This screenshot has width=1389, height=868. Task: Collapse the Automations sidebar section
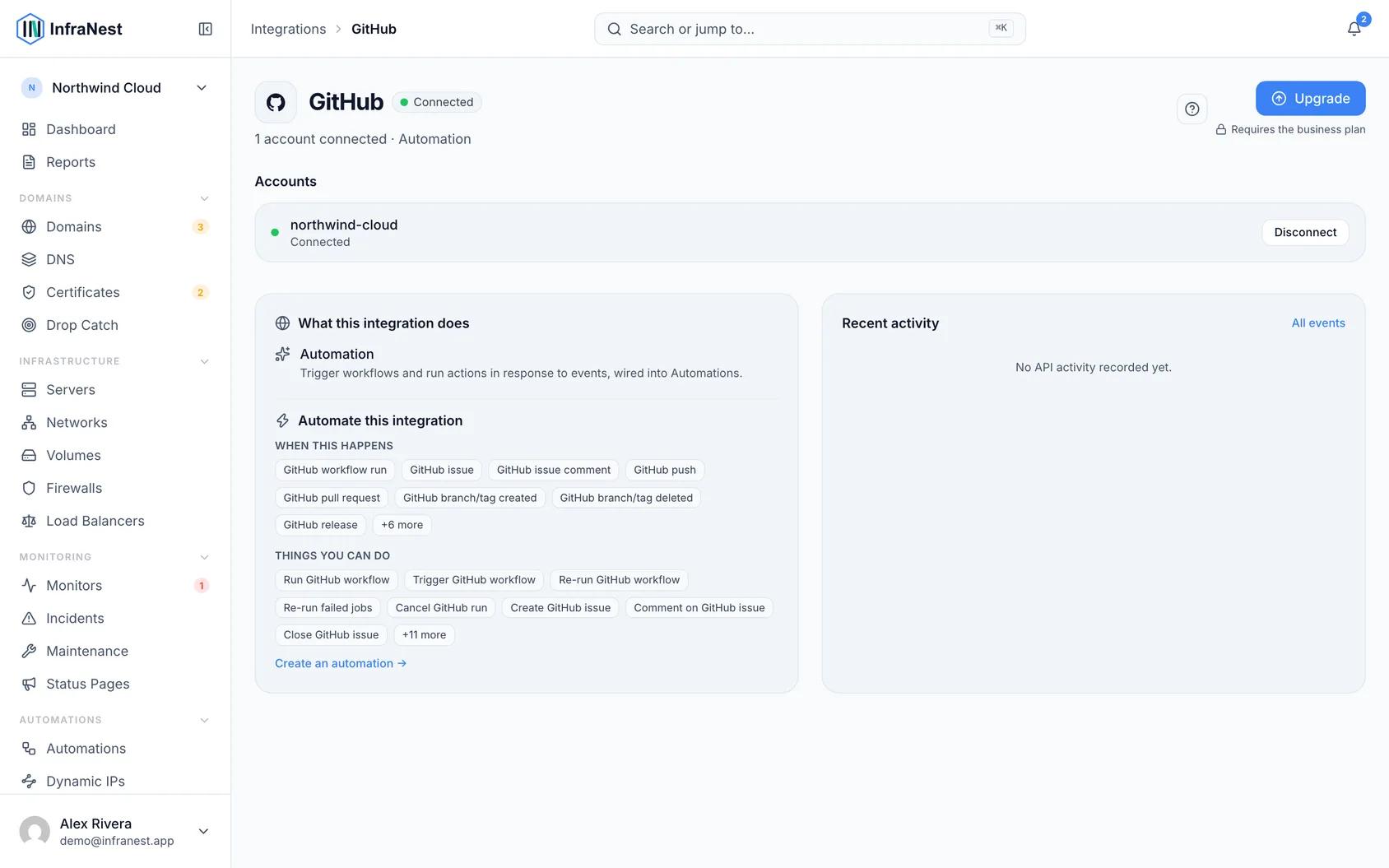[x=204, y=720]
